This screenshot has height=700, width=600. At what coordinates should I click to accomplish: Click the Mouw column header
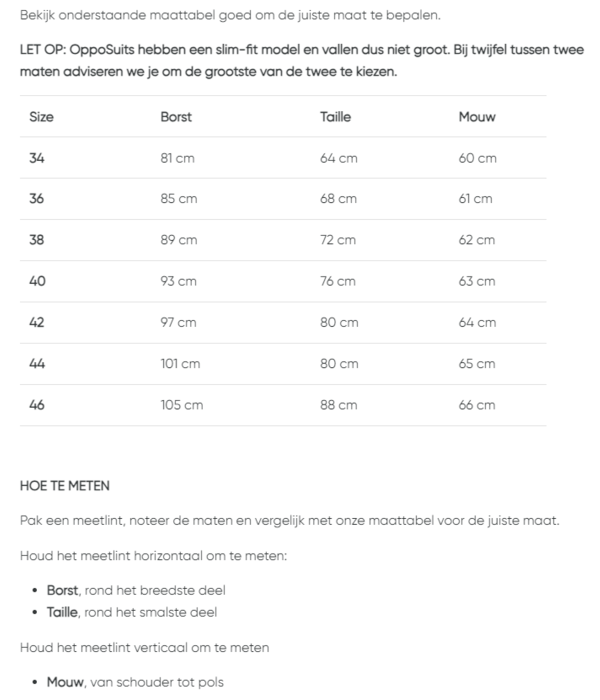(x=476, y=117)
